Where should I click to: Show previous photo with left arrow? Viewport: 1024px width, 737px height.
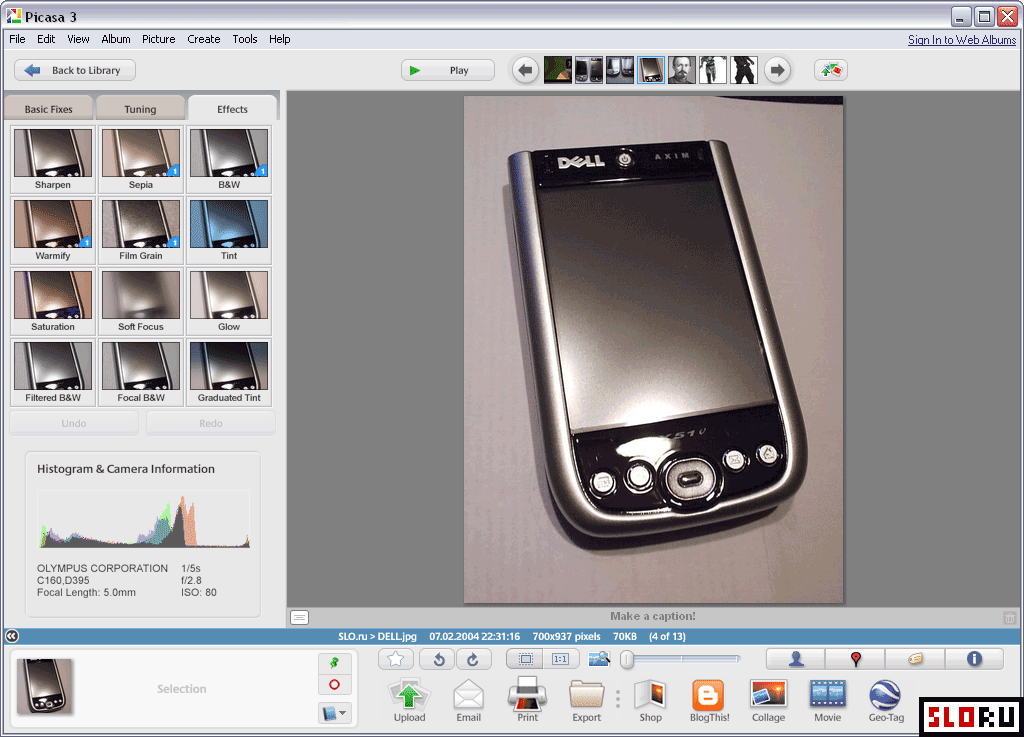[525, 70]
